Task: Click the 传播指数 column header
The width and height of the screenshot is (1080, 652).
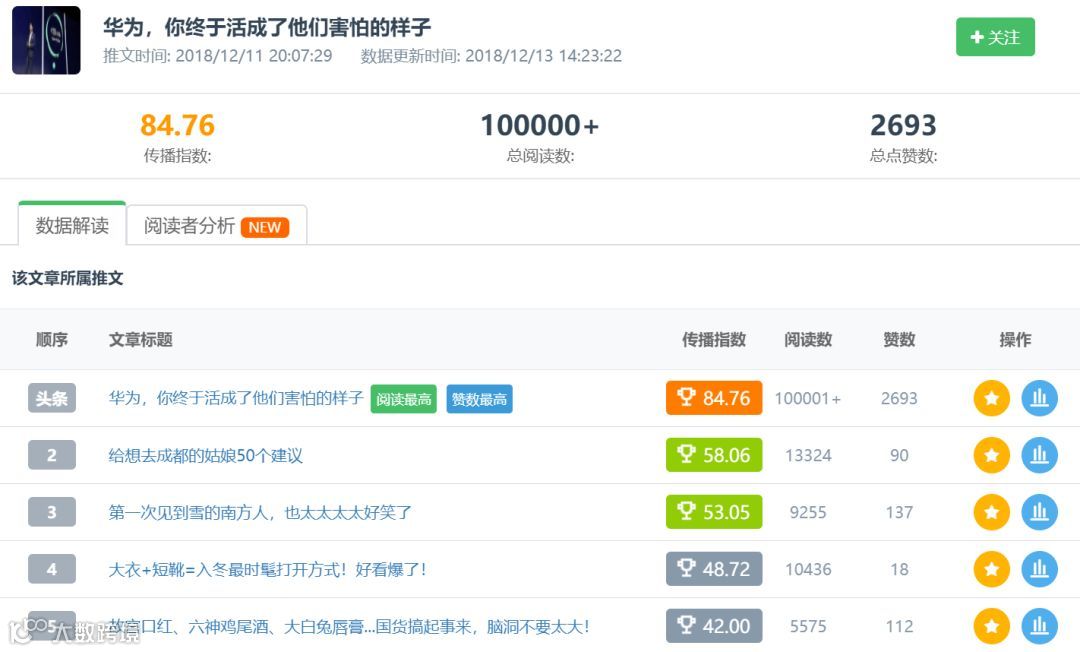Action: (714, 339)
